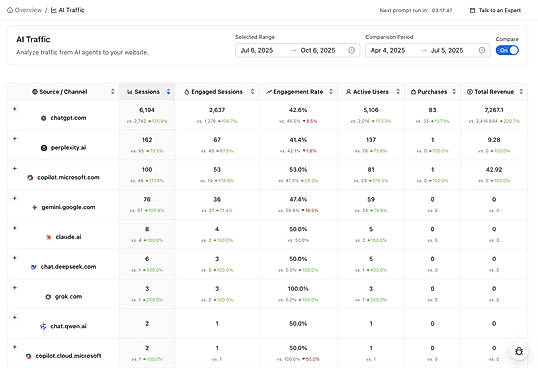The height and width of the screenshot is (368, 538).
Task: Click the copilot.microsoft.com logo icon
Action: tap(30, 178)
